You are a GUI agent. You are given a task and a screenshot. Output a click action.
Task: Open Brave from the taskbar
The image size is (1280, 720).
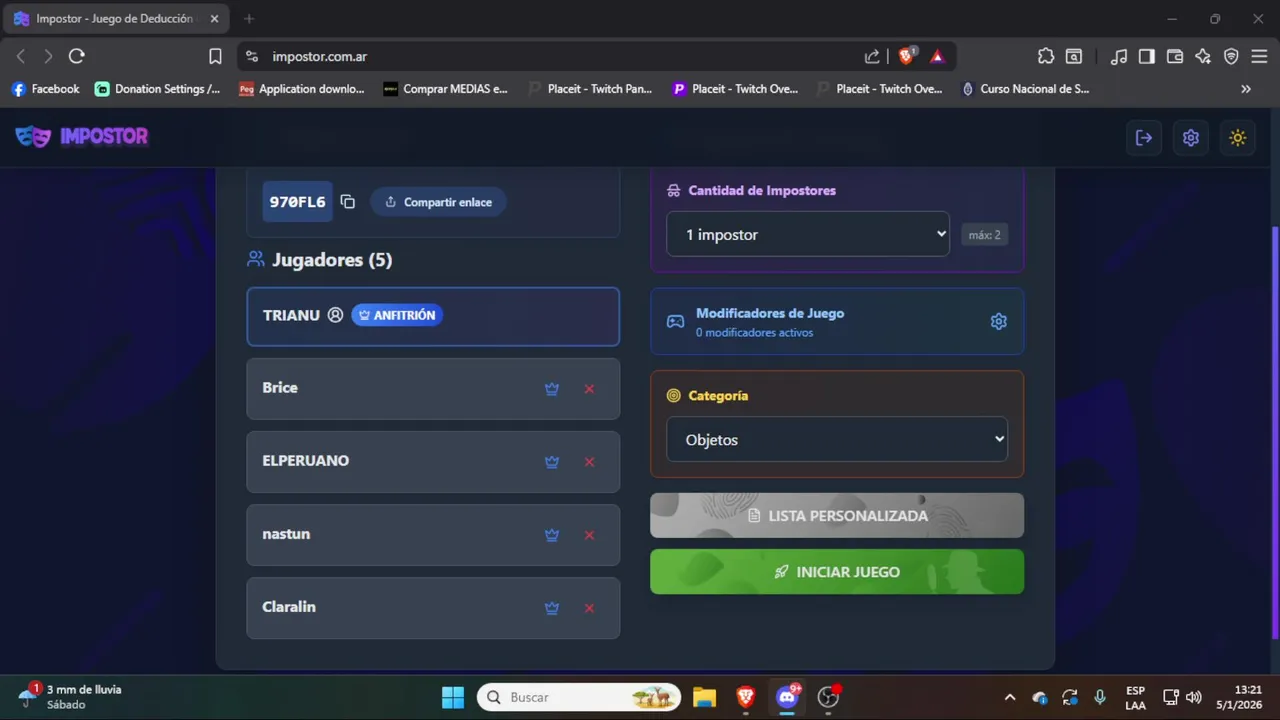point(745,697)
